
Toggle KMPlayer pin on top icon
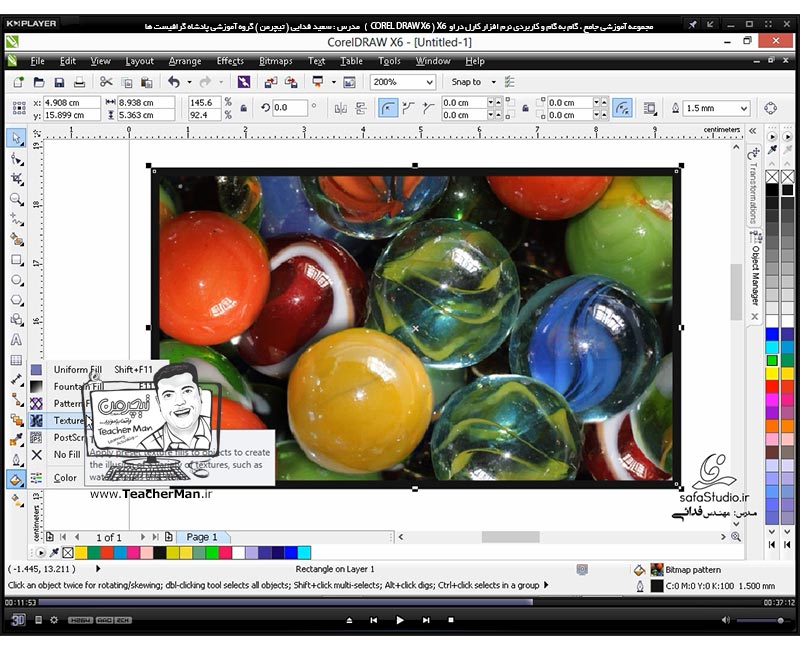692,24
